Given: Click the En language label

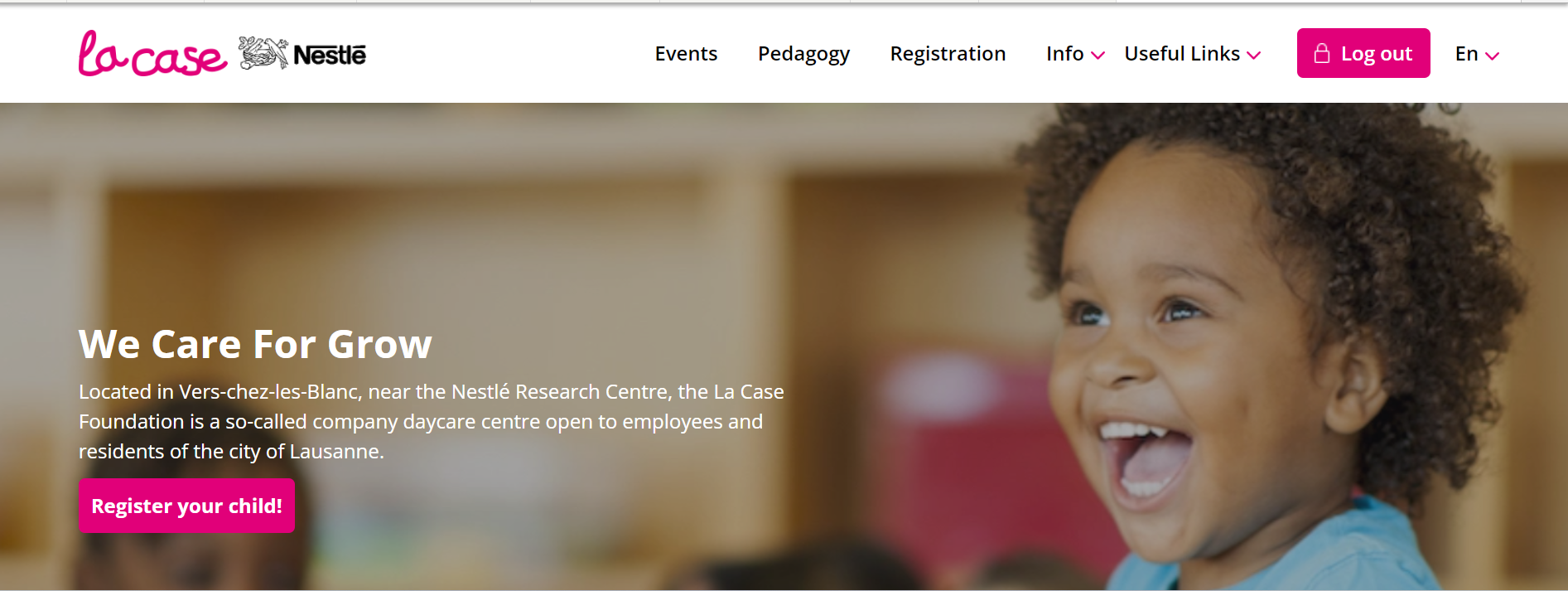Looking at the screenshot, I should coord(1466,54).
